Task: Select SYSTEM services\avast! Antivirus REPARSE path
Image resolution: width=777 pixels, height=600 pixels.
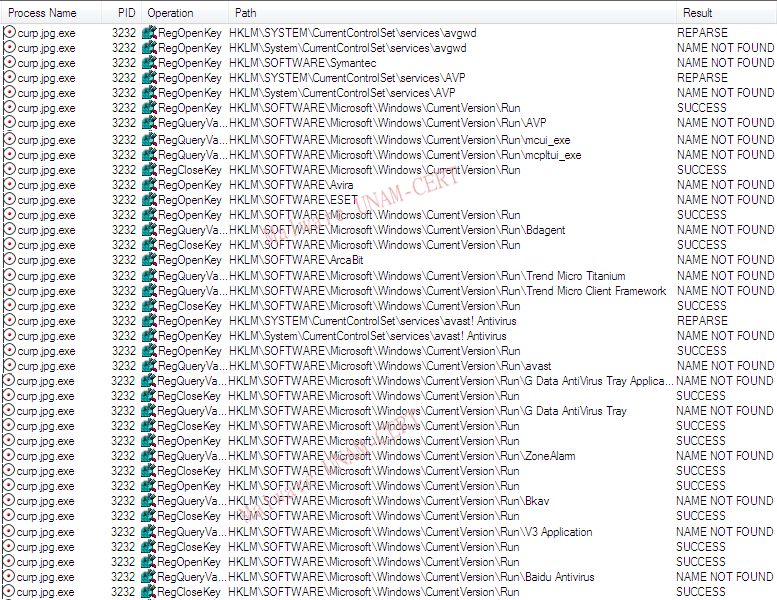Action: tap(373, 321)
